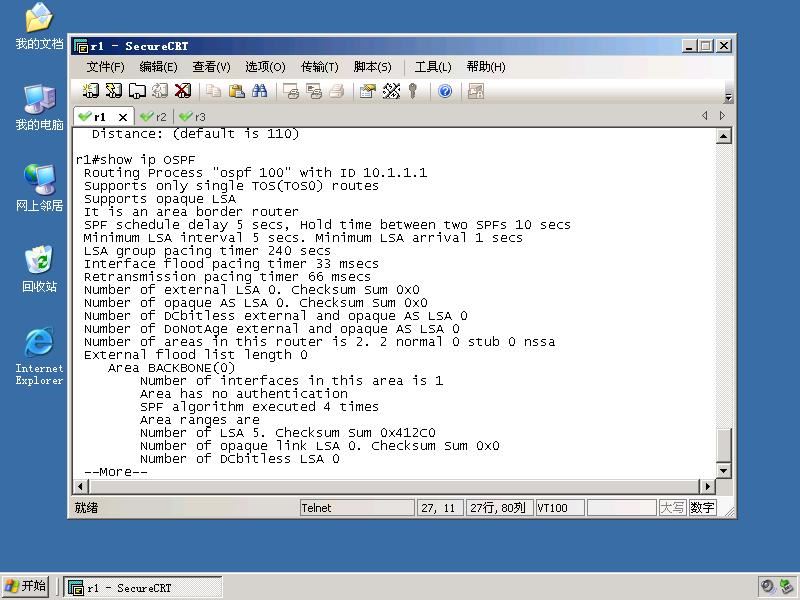Image resolution: width=800 pixels, height=600 pixels.
Task: Click the 数字 num lock indicator
Action: (703, 508)
